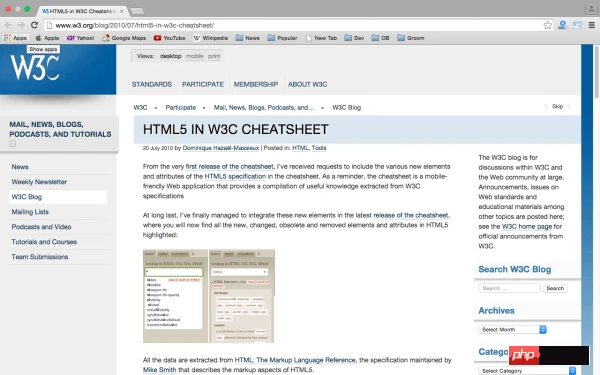Open the STANDARDS navigation menu
Screen dimensions: 600x375
click(152, 85)
